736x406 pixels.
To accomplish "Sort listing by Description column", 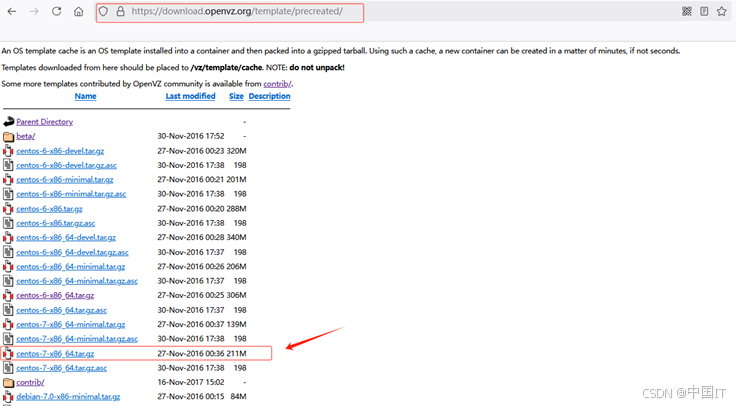I will pyautogui.click(x=269, y=96).
